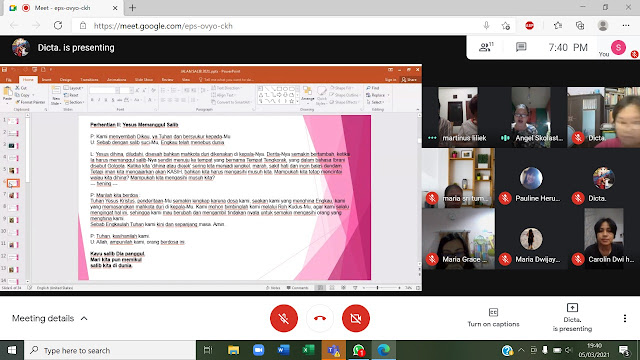Image resolution: width=640 pixels, height=360 pixels.
Task: Toggle Underline in PowerPoint Font group
Action: [x=106, y=100]
